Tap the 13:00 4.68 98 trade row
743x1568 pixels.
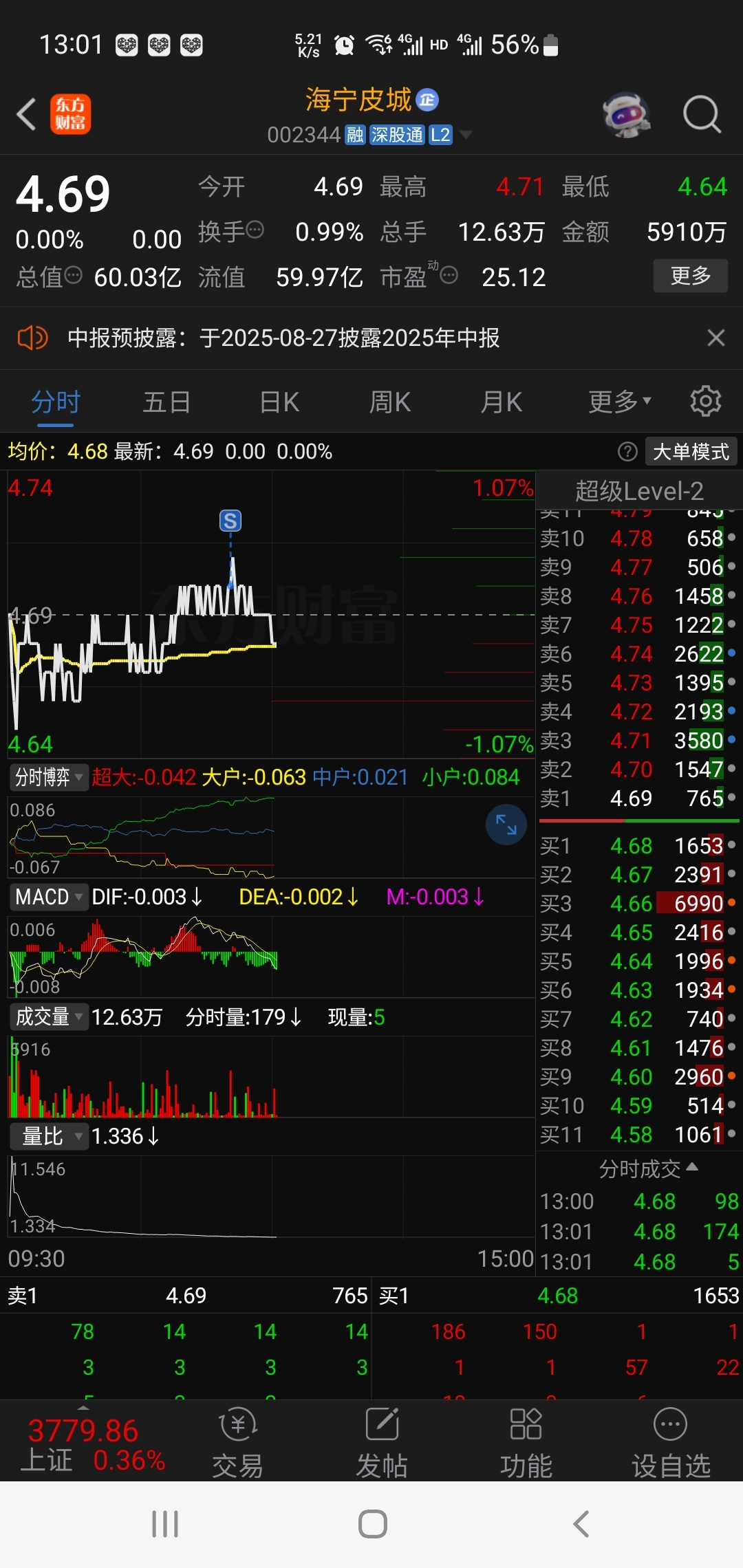coord(639,1201)
